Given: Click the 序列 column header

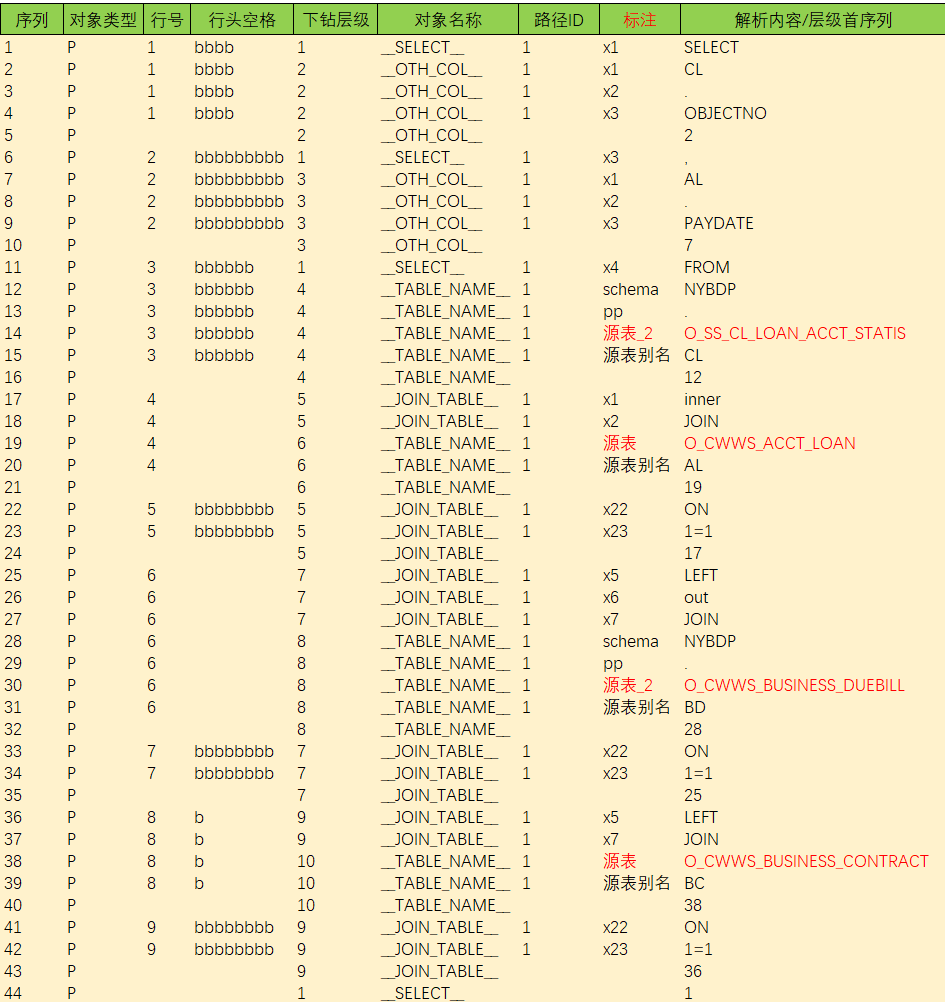Looking at the screenshot, I should pos(32,20).
